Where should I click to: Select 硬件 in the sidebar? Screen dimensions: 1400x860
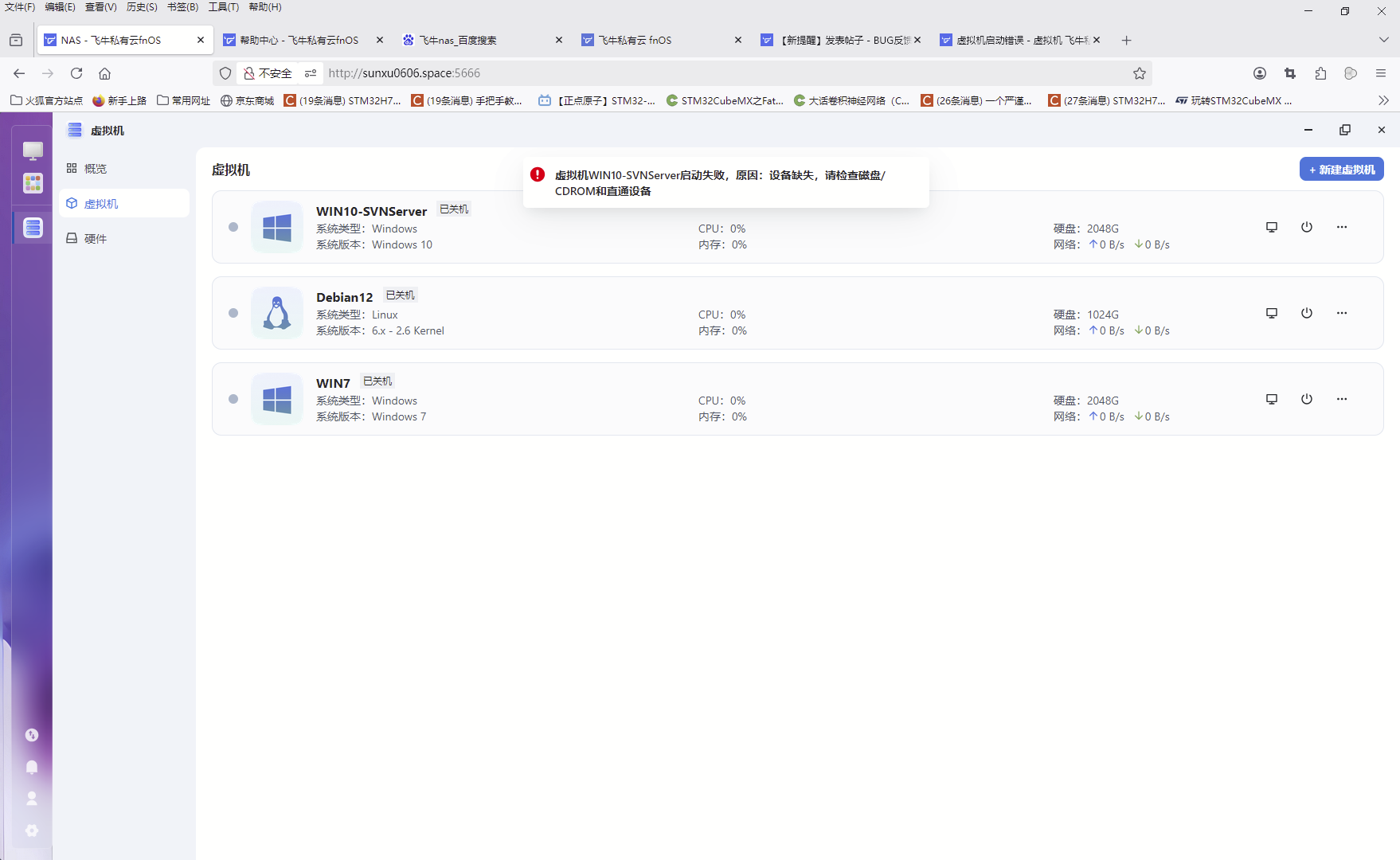[x=96, y=239]
